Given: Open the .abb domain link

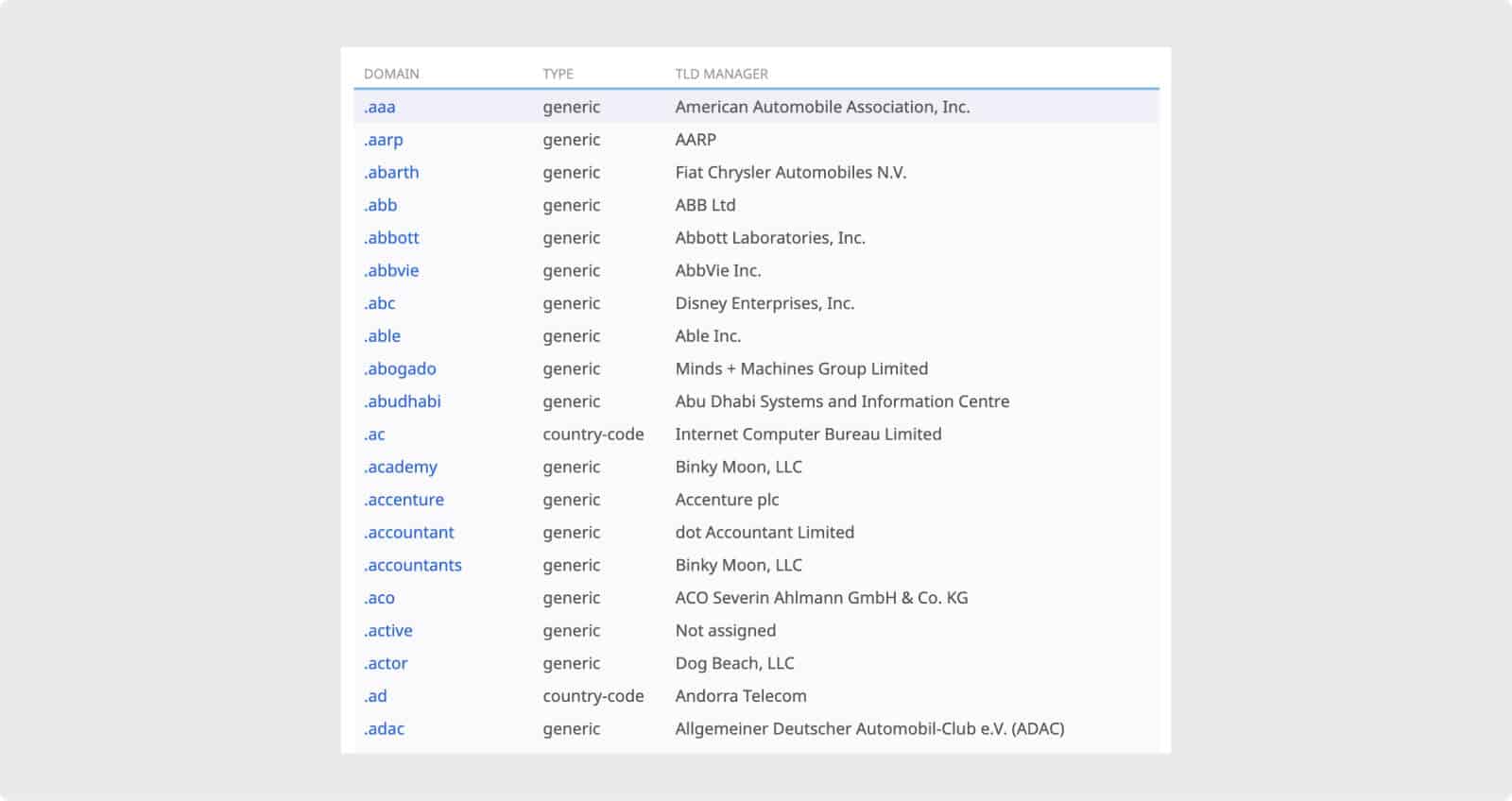Looking at the screenshot, I should (x=381, y=205).
